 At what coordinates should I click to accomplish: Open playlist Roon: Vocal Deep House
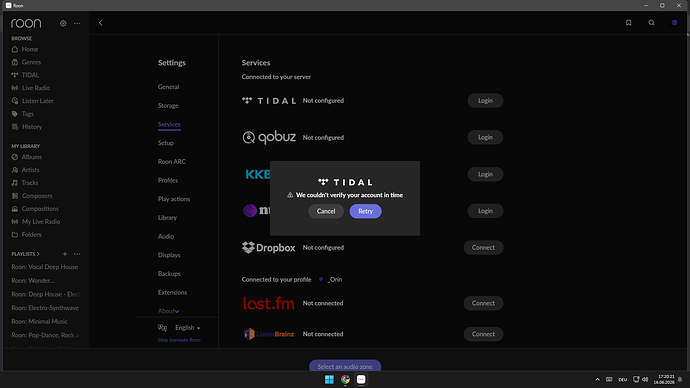tap(44, 267)
